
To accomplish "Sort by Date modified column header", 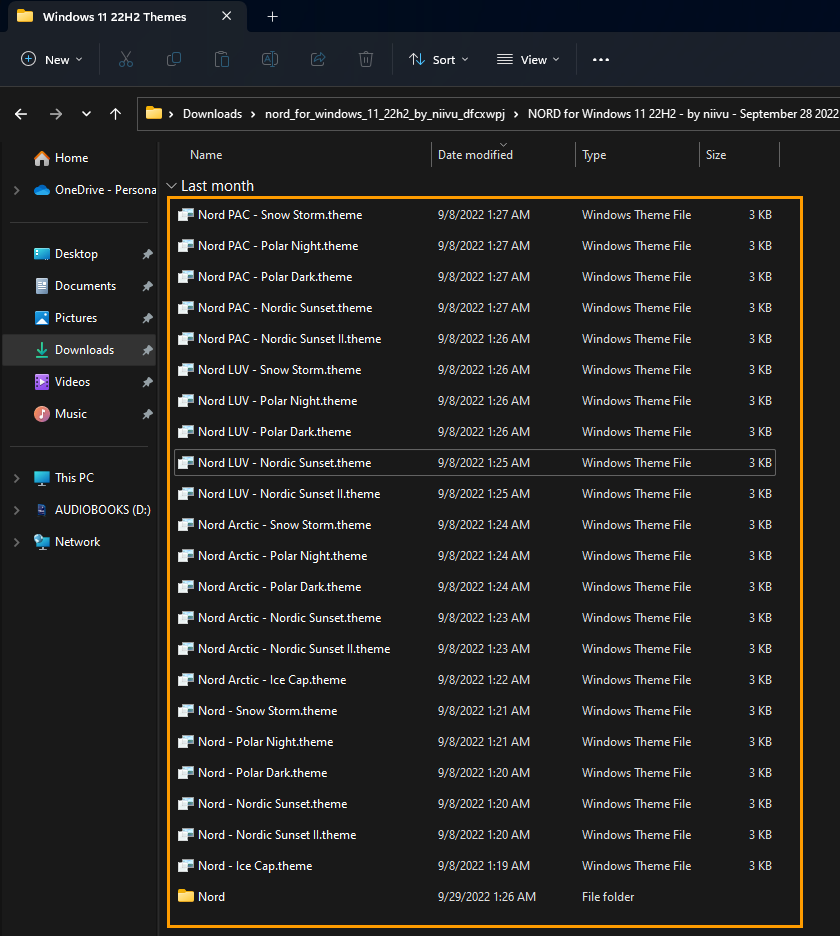I will point(475,155).
